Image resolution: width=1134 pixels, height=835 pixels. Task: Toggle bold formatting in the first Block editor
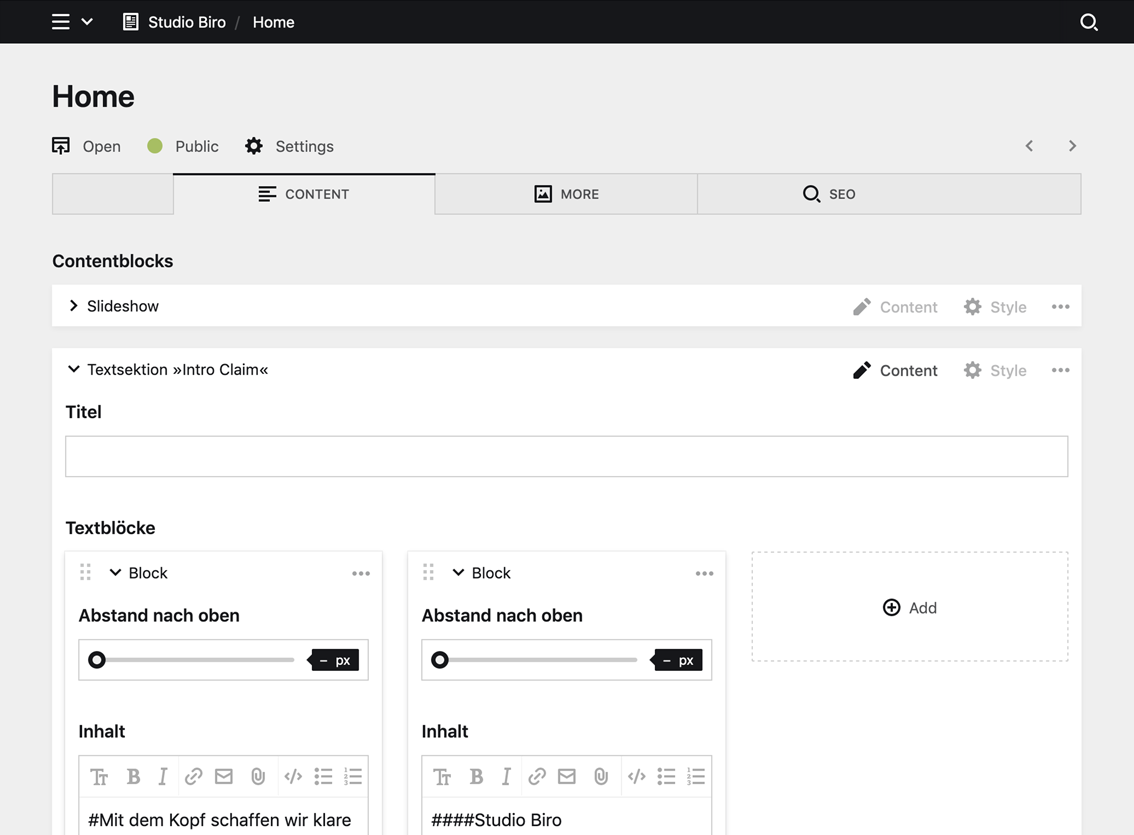tap(133, 776)
